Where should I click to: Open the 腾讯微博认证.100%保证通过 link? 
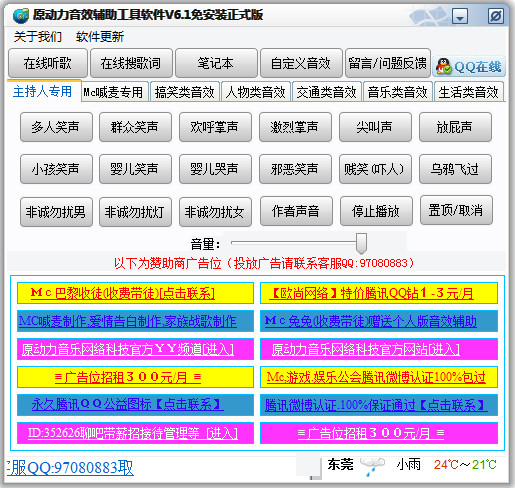click(376, 405)
